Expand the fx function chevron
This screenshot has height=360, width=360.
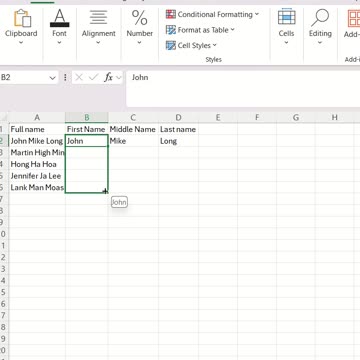[119, 78]
